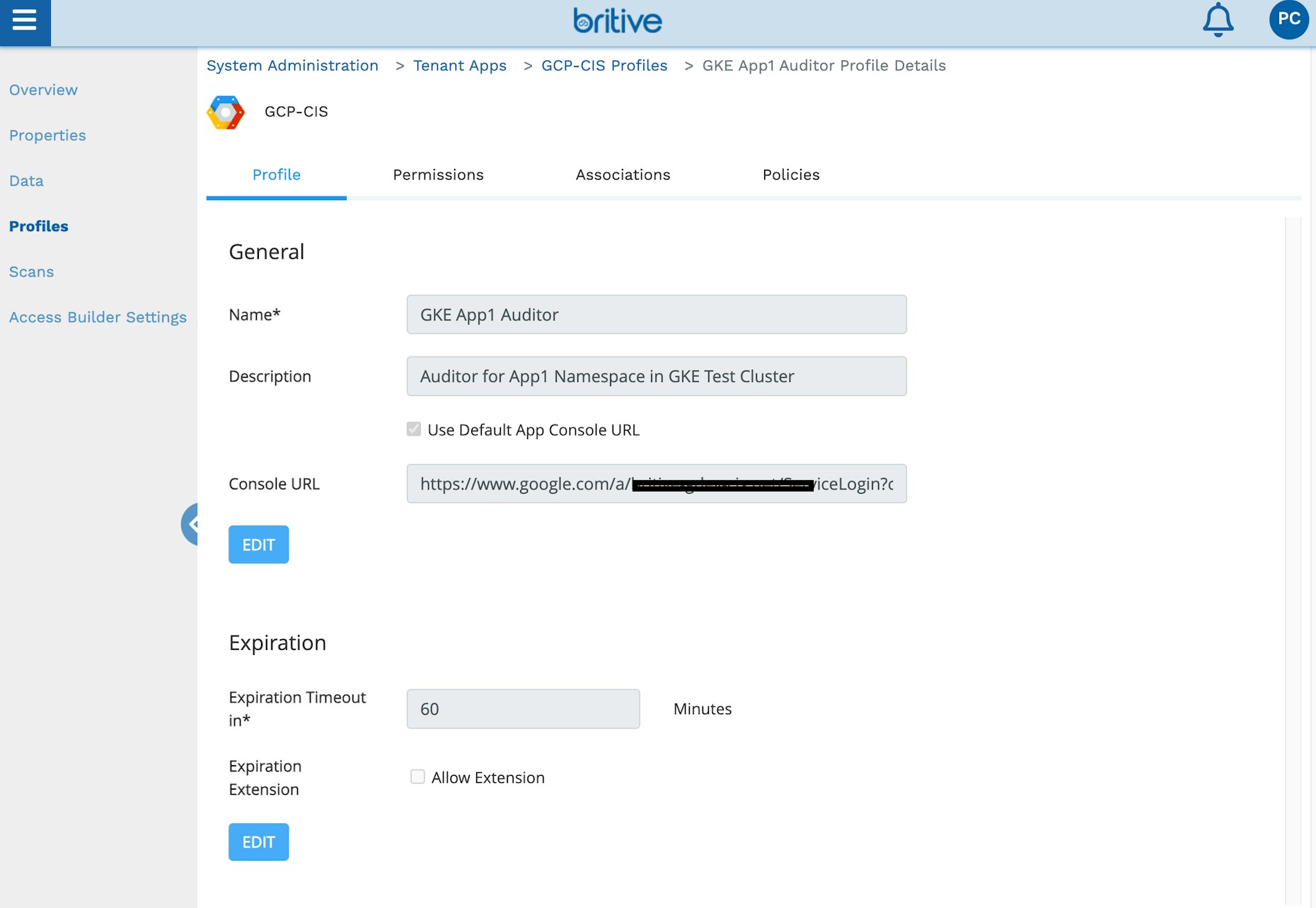
Task: Click EDIT under the Expiration section
Action: (x=258, y=842)
